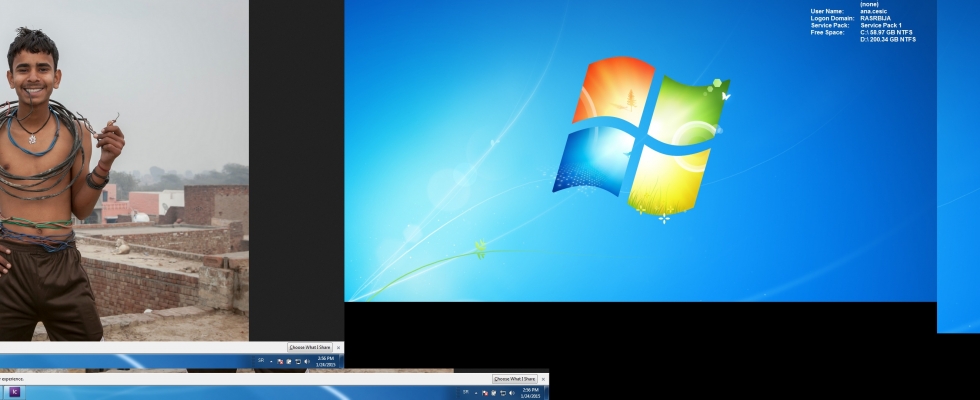This screenshot has height=400, width=980.
Task: Open the date and time in lower taskbar
Action: click(530, 393)
